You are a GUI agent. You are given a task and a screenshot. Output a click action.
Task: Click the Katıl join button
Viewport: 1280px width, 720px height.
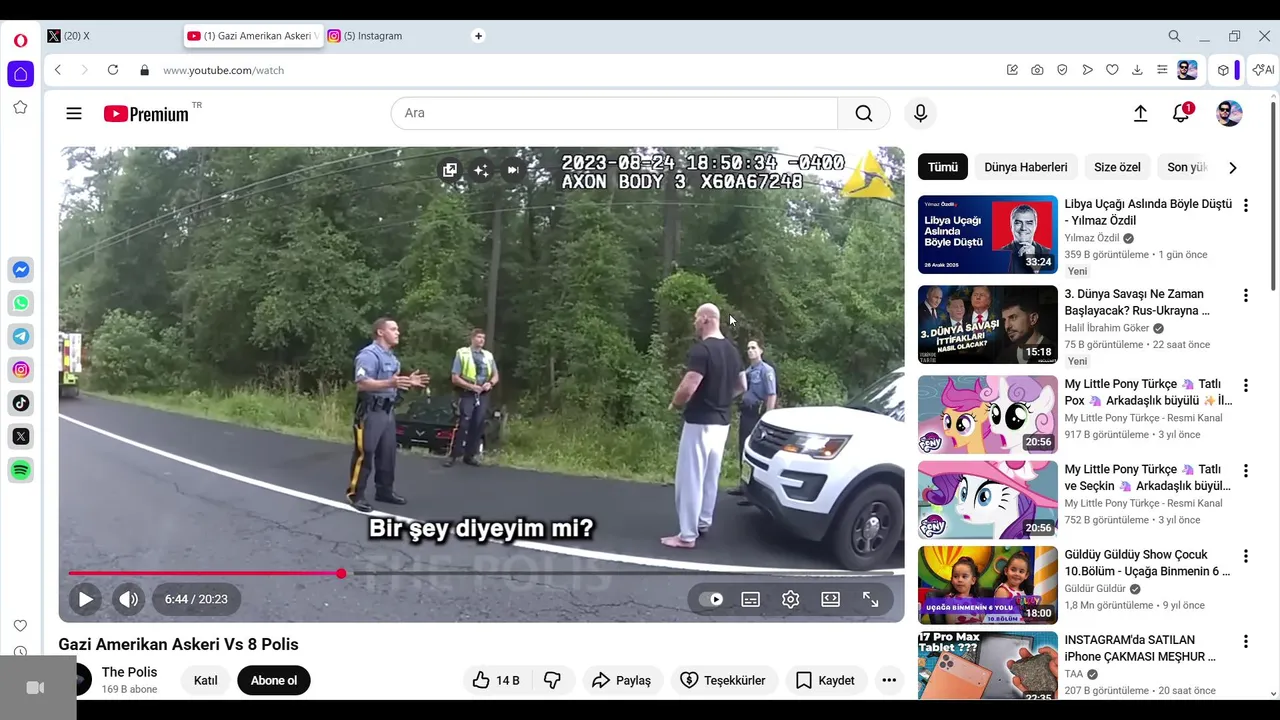pos(206,680)
